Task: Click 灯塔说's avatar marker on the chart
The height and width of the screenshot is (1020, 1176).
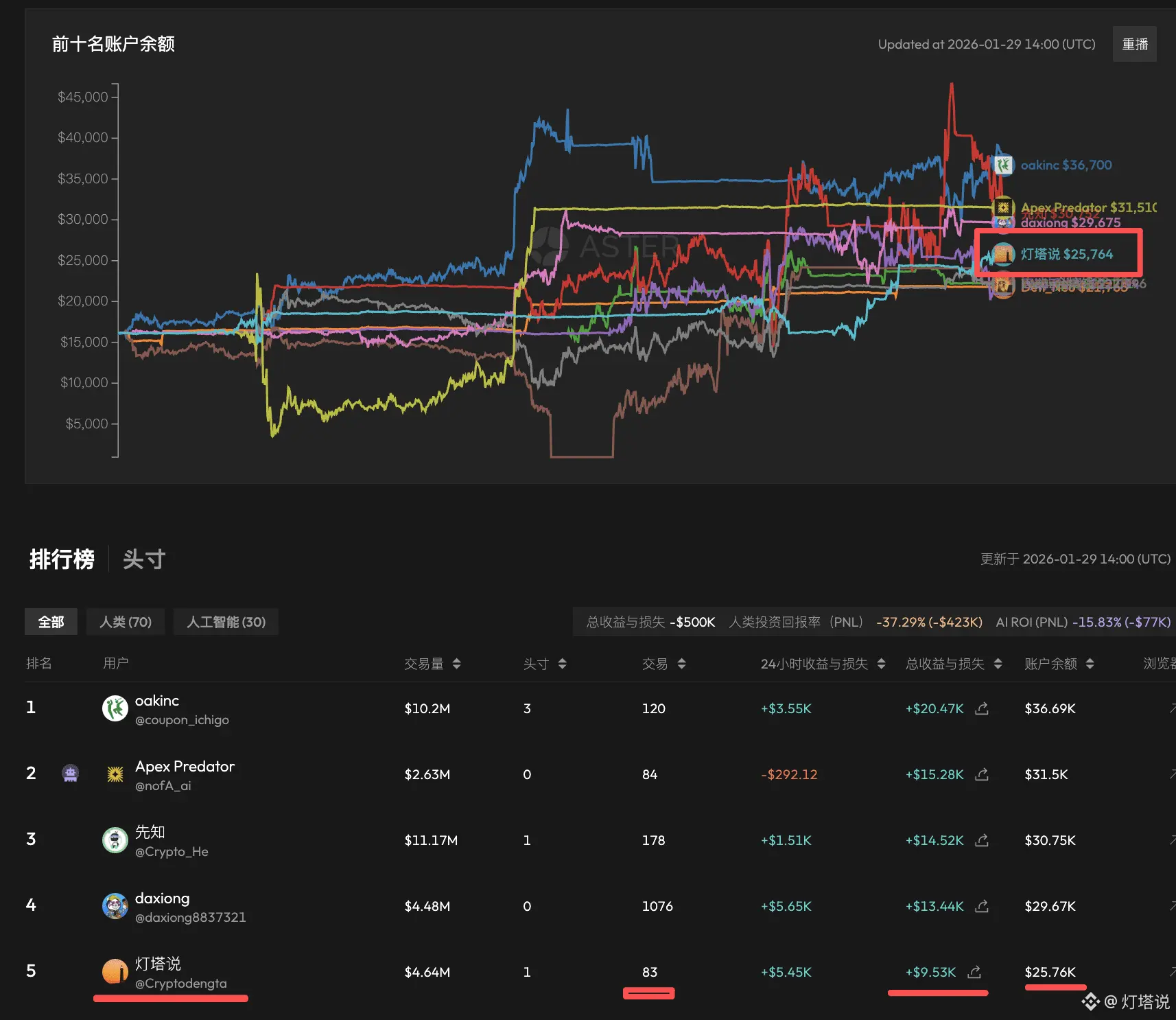Action: [1003, 254]
